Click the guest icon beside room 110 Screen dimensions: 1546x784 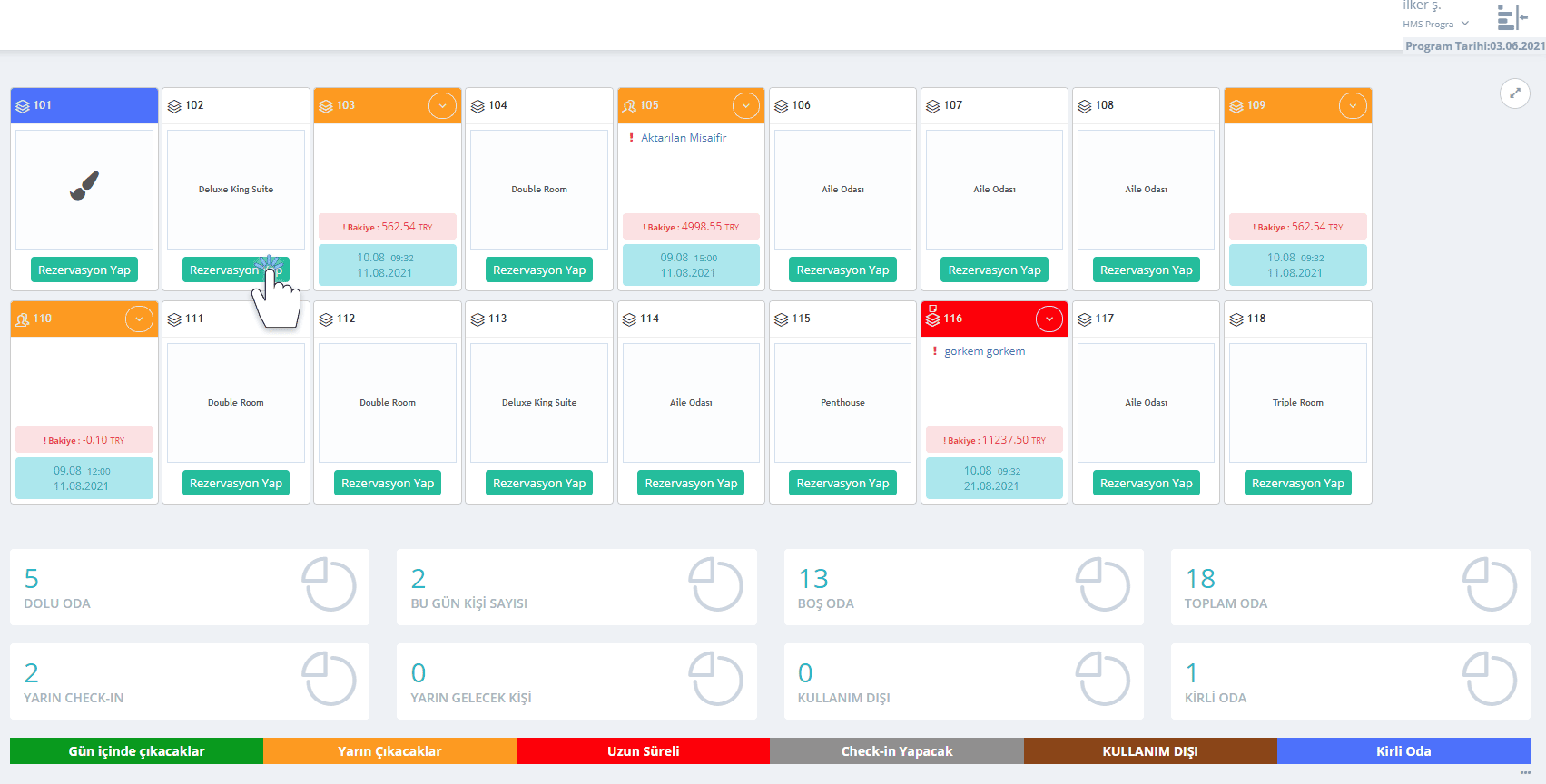pos(23,319)
